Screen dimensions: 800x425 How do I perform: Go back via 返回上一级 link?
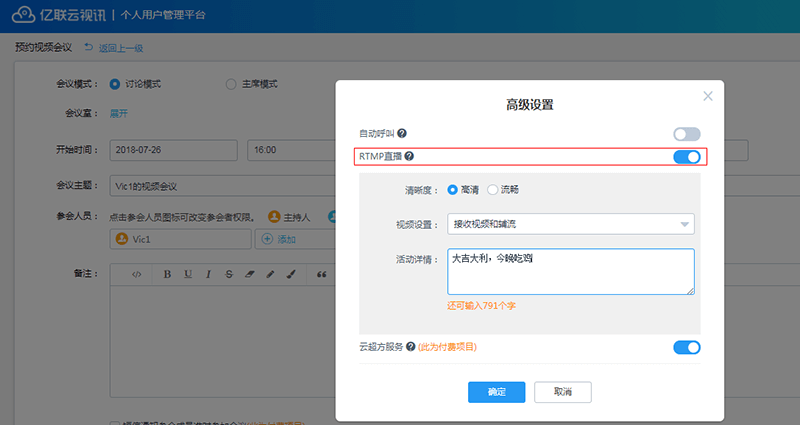click(121, 48)
